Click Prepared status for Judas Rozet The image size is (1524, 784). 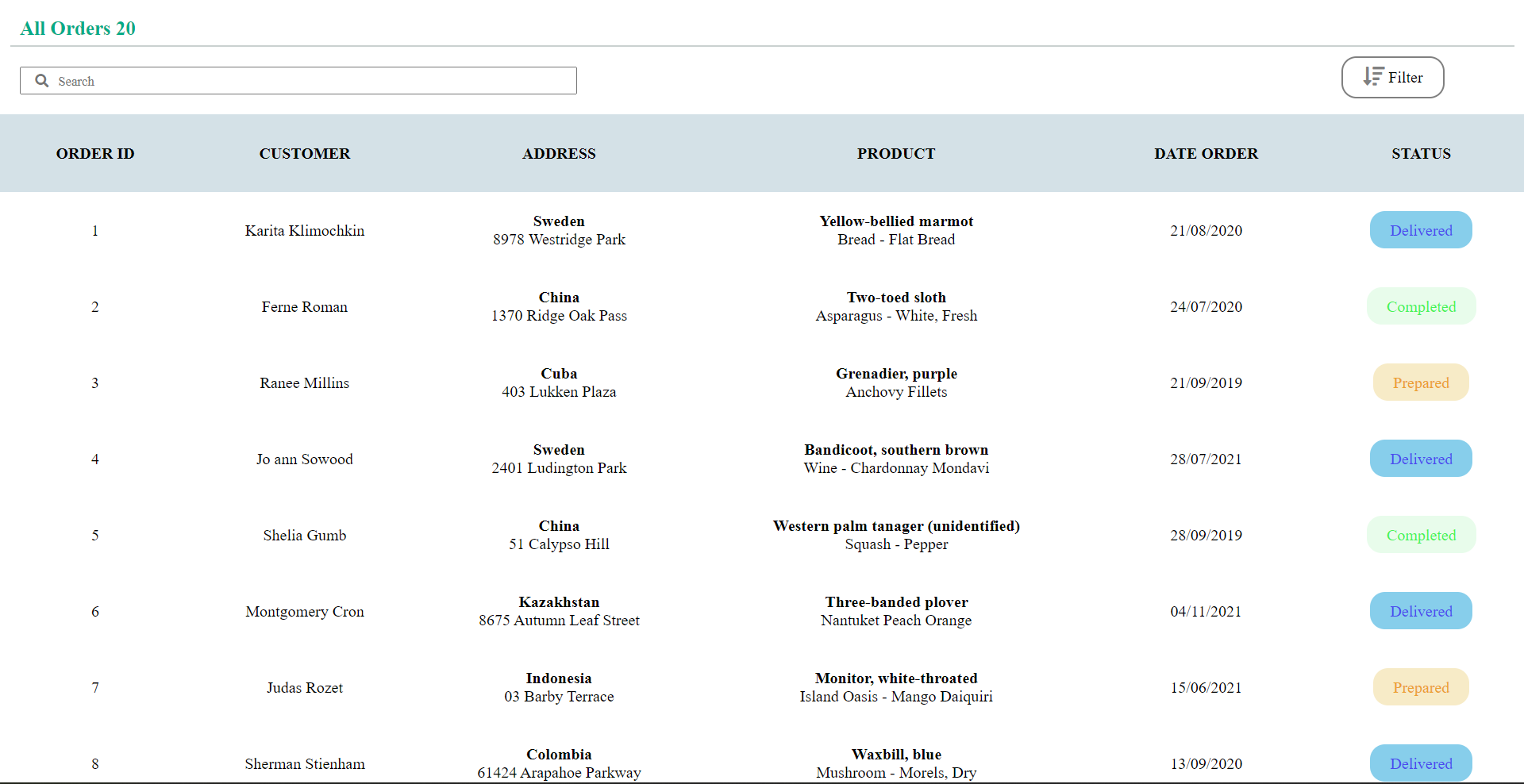(x=1421, y=687)
